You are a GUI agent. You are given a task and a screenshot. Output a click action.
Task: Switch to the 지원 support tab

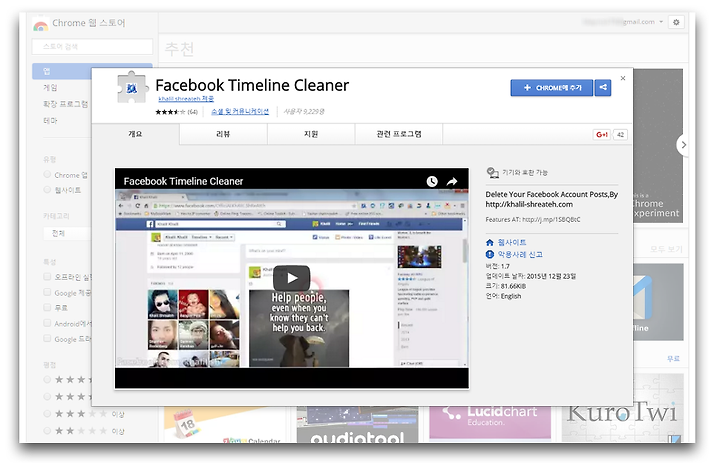(311, 134)
